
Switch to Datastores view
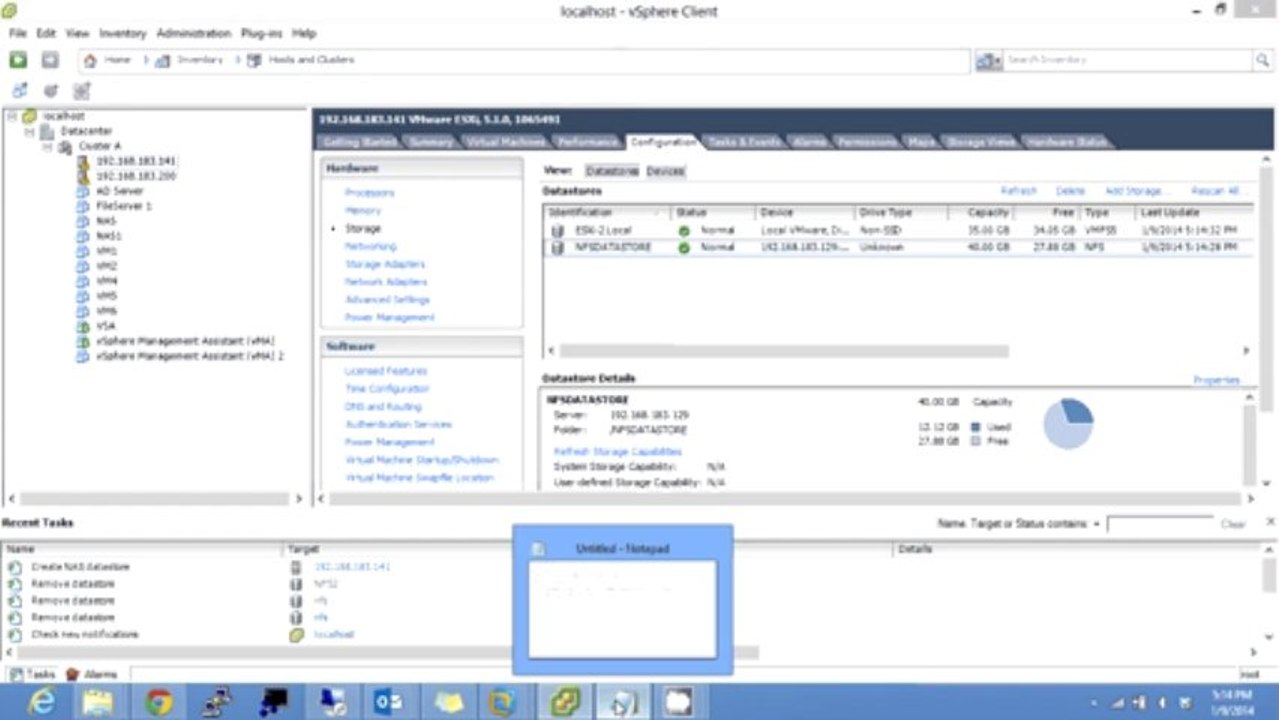tap(611, 171)
